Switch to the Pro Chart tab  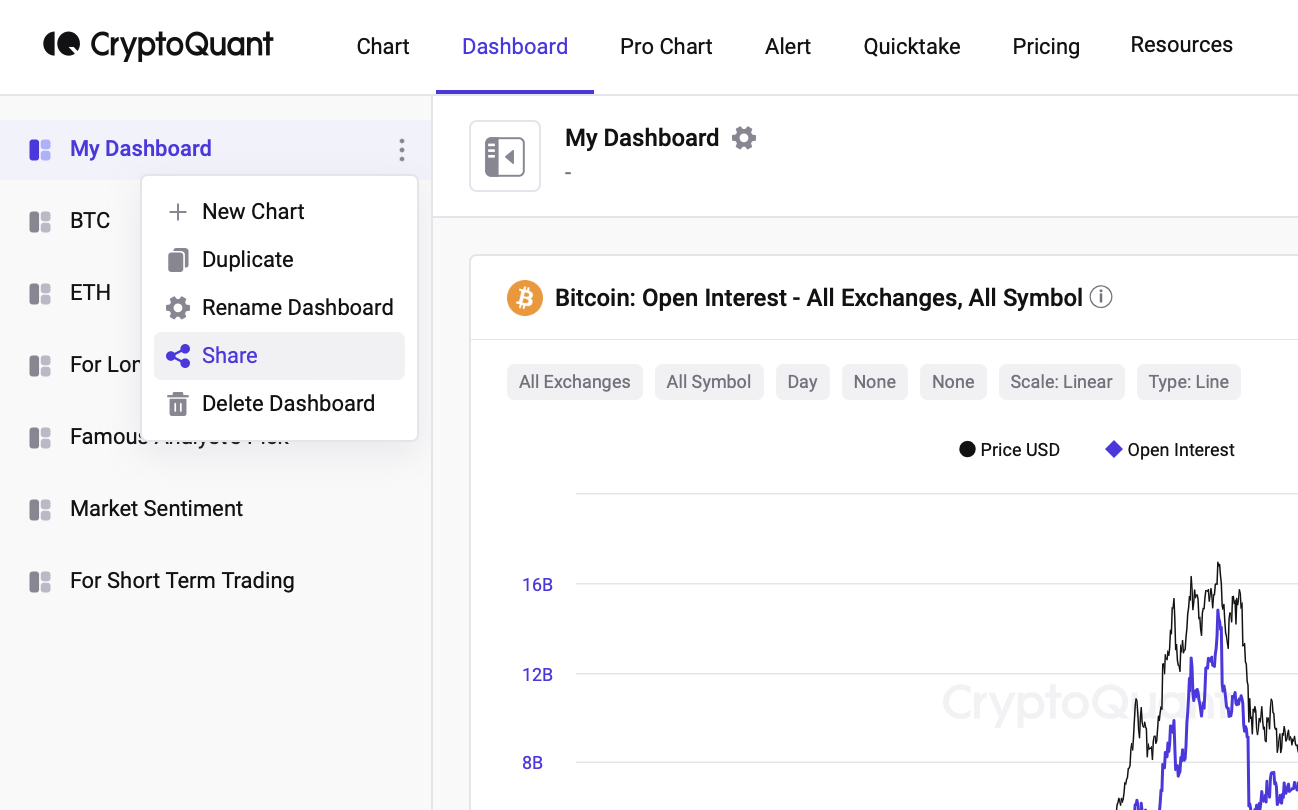coord(666,47)
